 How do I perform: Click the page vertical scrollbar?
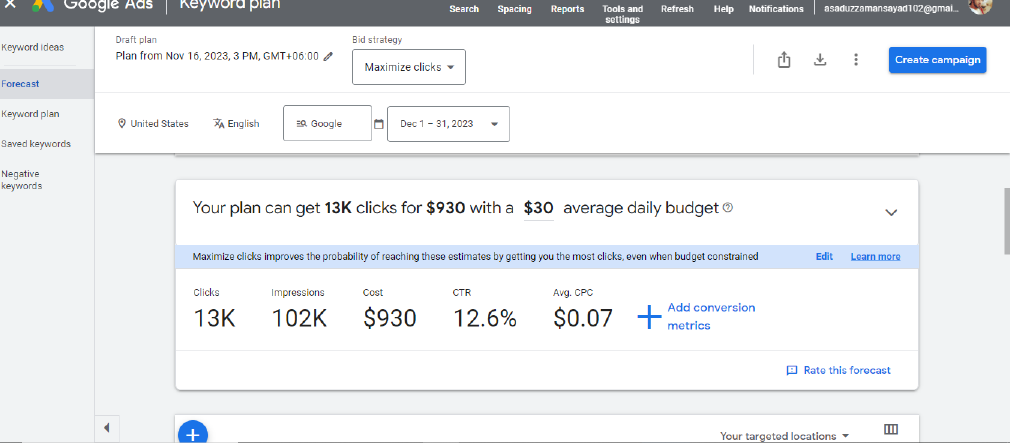(x=1006, y=222)
